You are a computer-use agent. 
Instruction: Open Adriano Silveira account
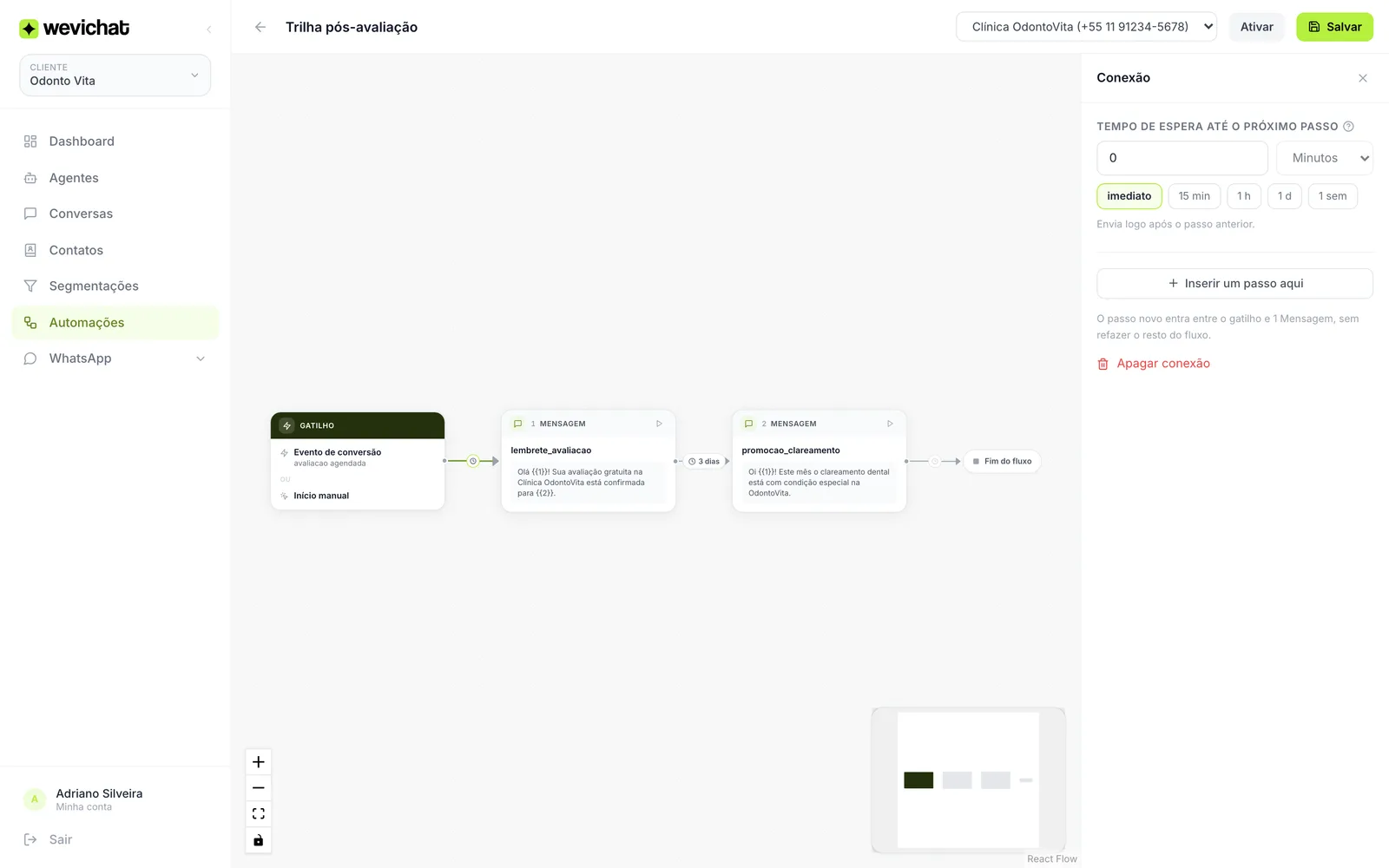[115, 799]
